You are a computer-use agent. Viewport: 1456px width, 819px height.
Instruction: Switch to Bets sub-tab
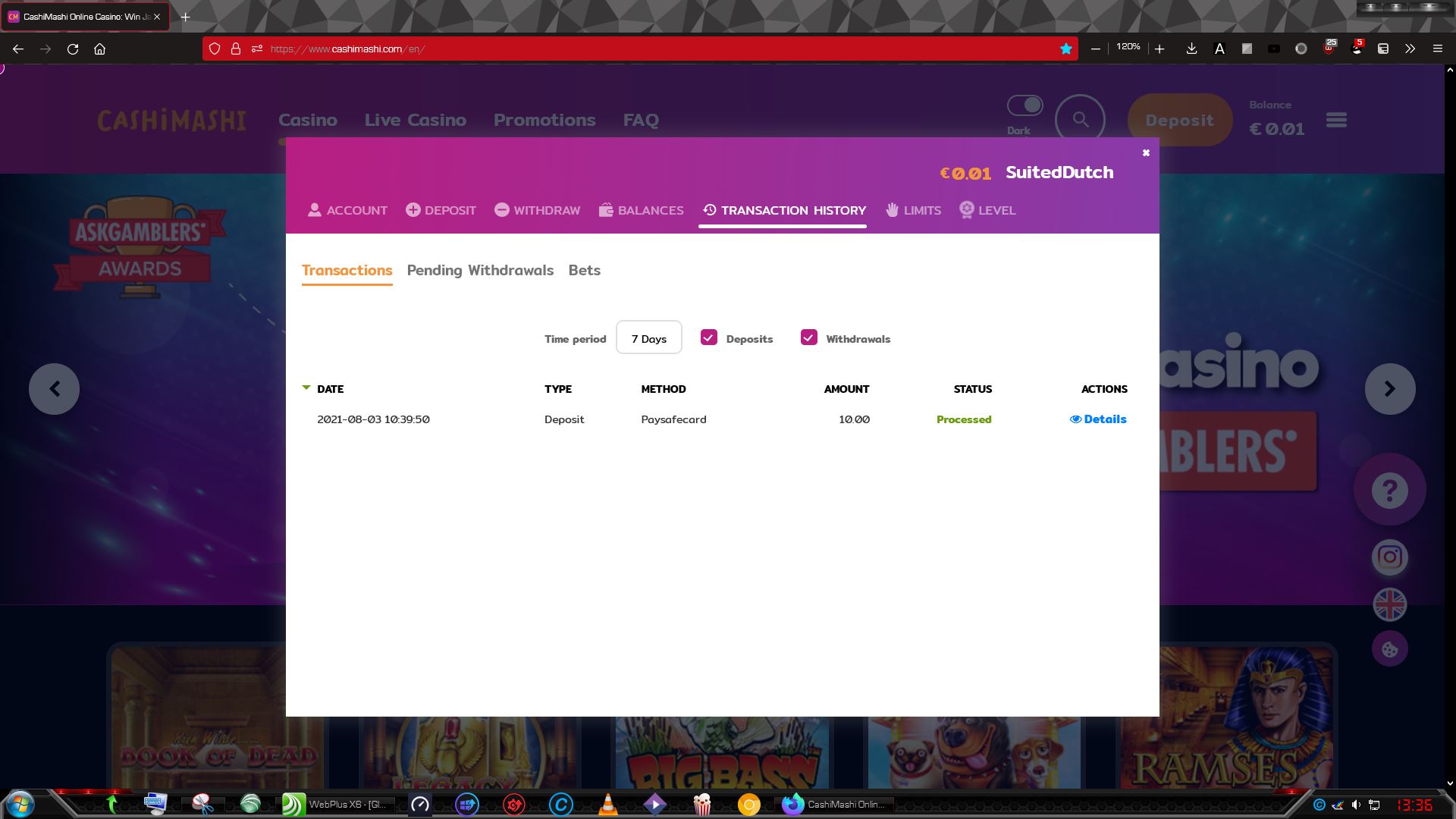(584, 270)
